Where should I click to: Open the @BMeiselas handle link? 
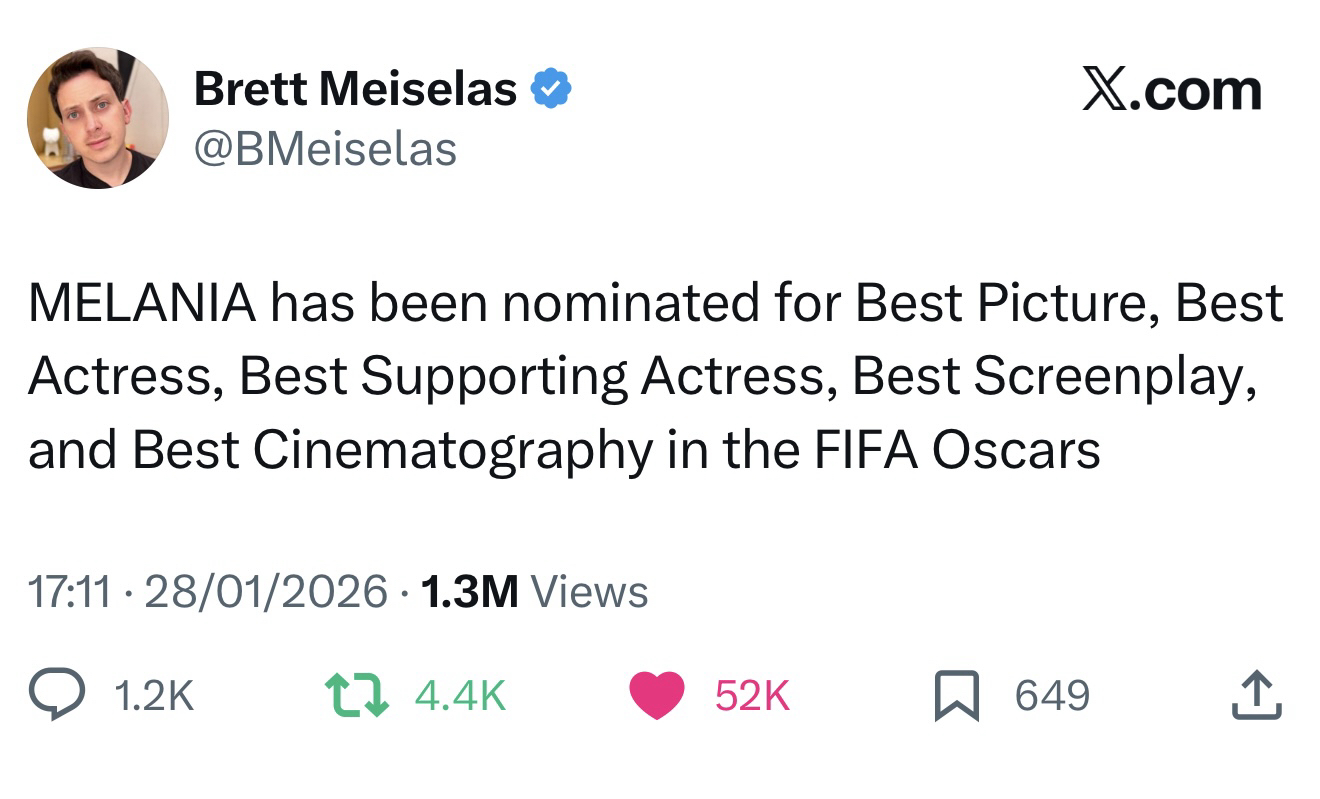(x=325, y=150)
